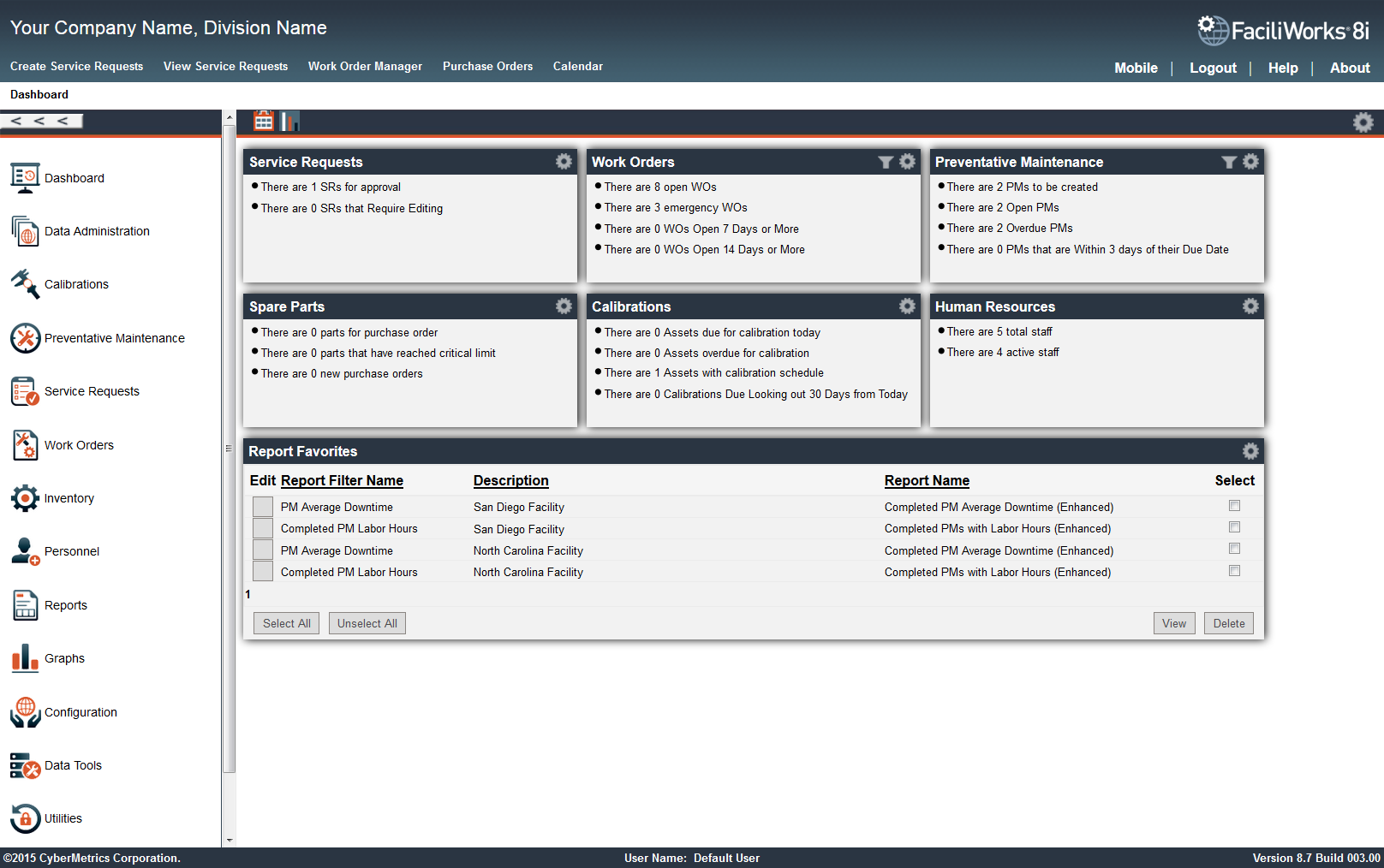Go to Purchase Orders in top menu
The height and width of the screenshot is (868, 1384).
point(487,67)
